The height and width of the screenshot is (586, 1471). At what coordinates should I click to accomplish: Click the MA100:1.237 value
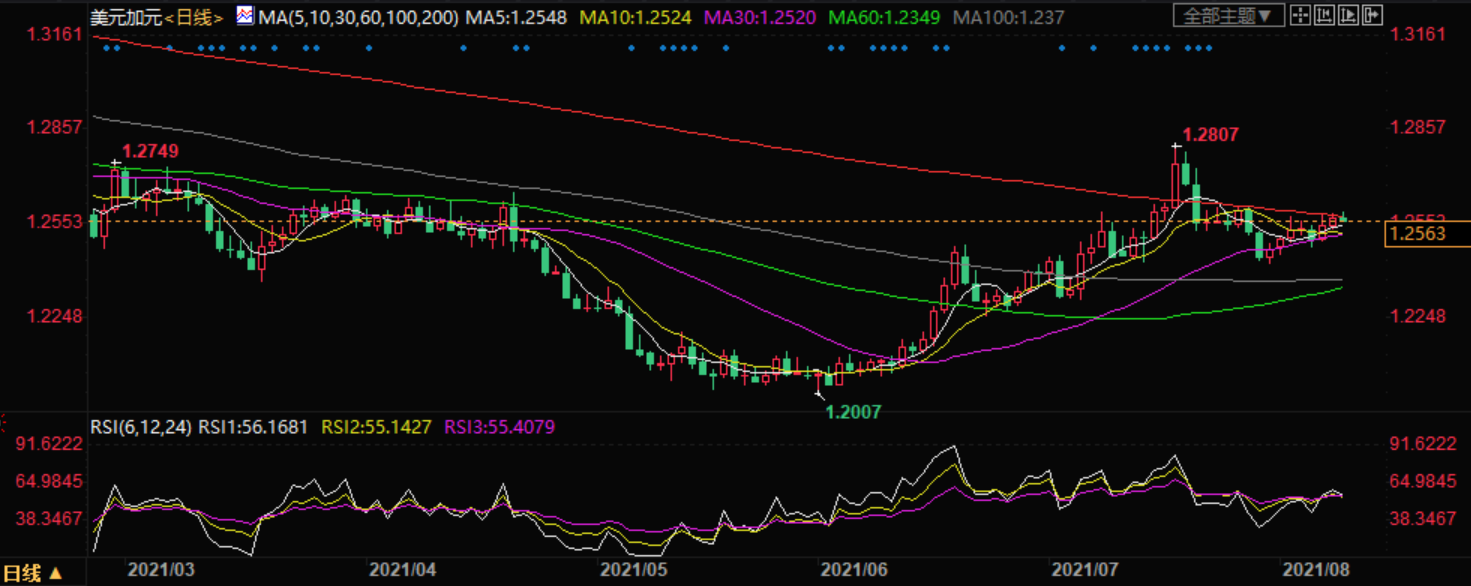1008,17
